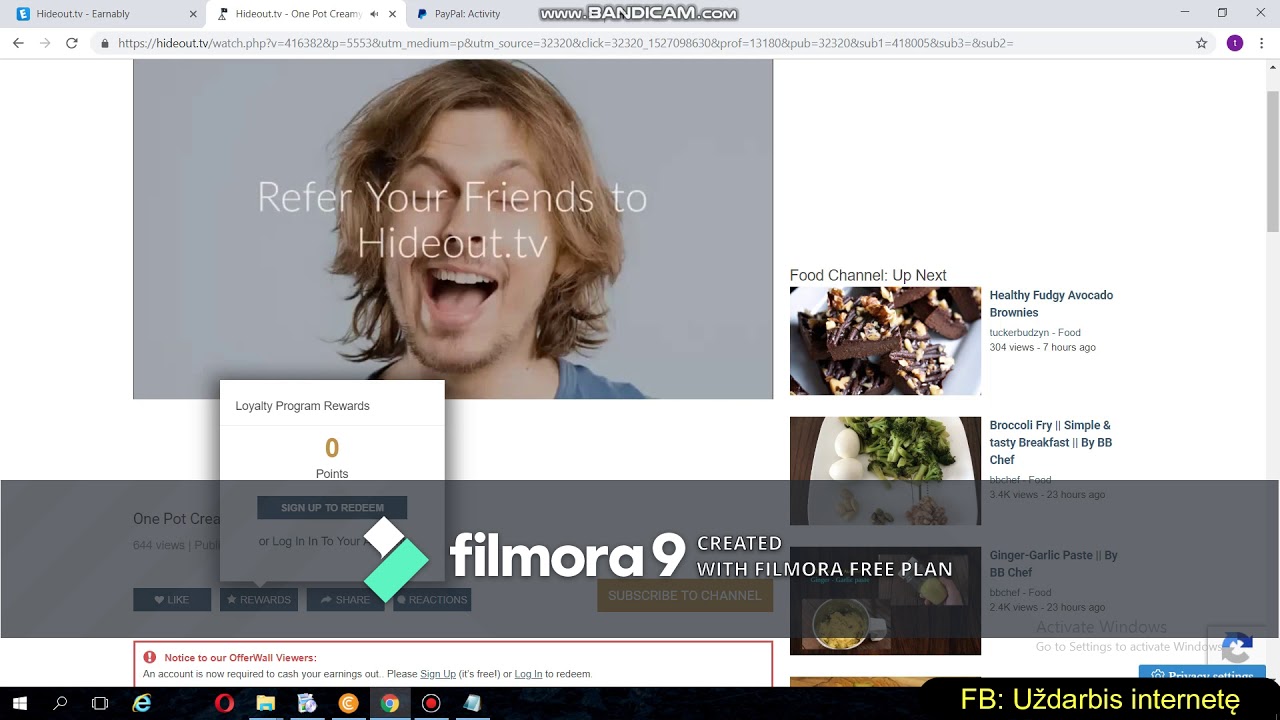Click the LIKE button under the video

coord(172,600)
